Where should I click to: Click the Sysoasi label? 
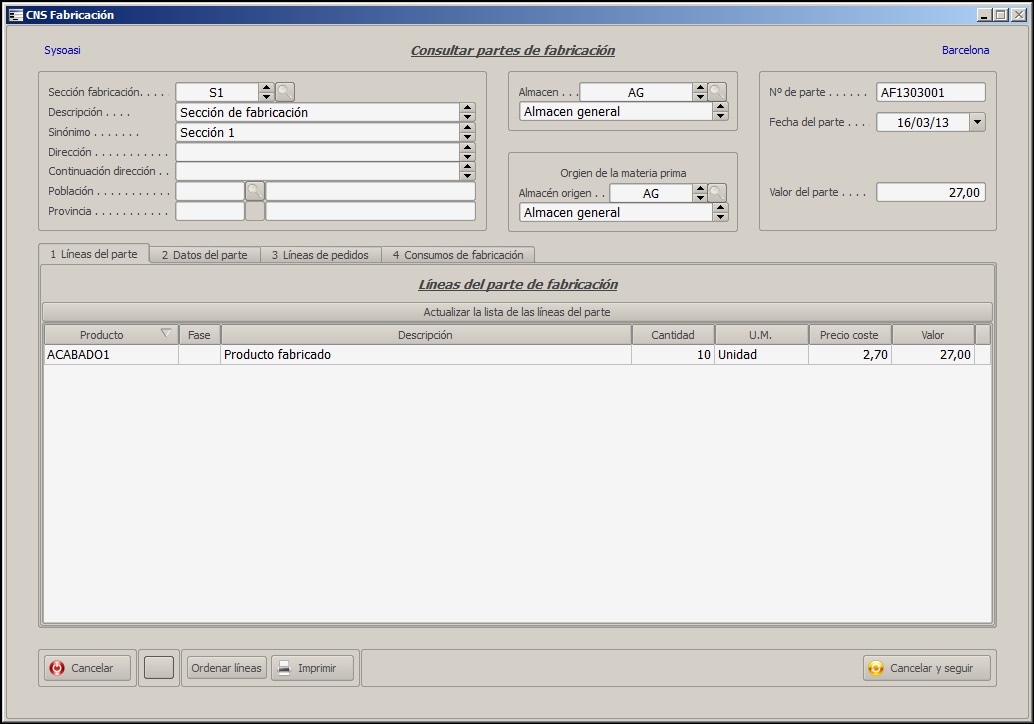coord(62,50)
